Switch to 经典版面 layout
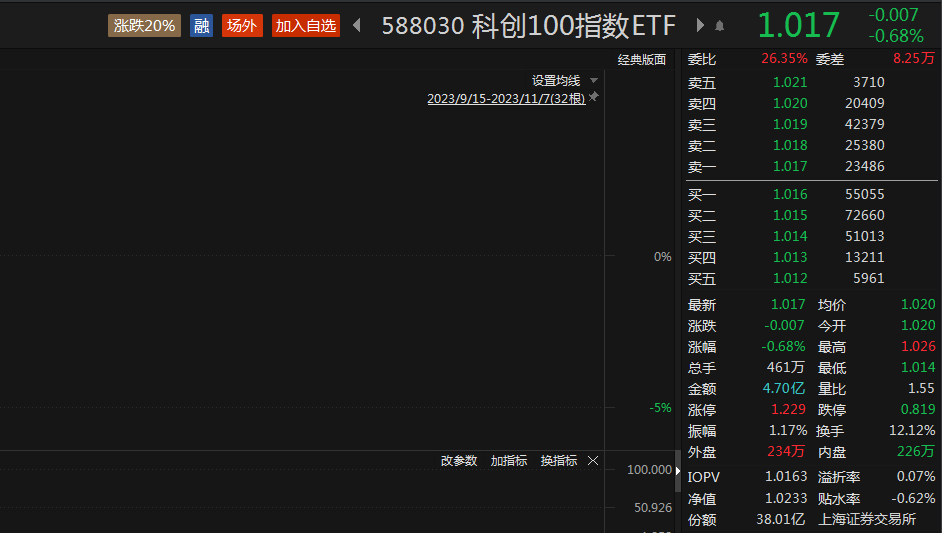This screenshot has width=942, height=533. [x=642, y=59]
